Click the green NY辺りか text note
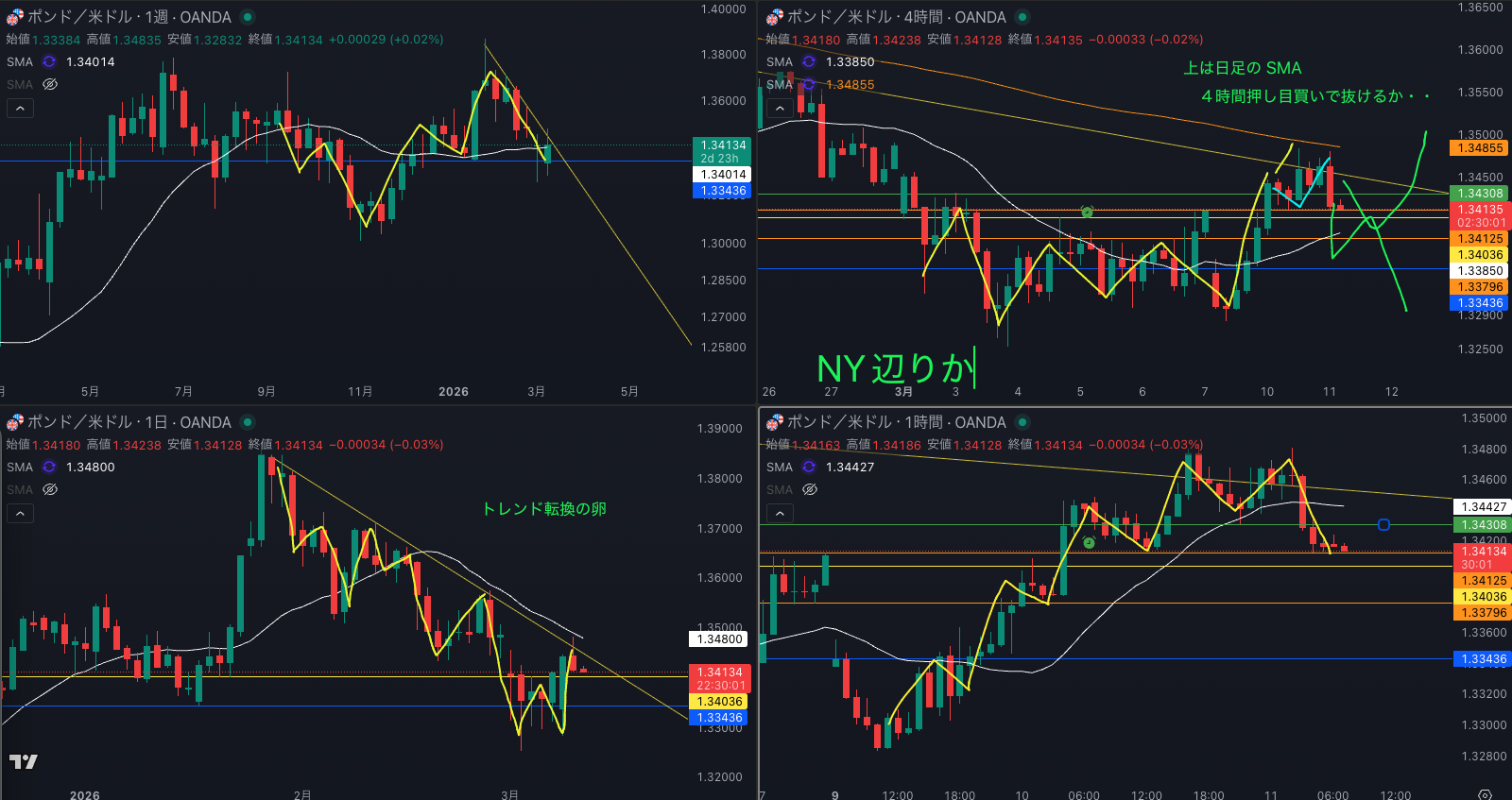The height and width of the screenshot is (800, 1512). pyautogui.click(x=894, y=368)
